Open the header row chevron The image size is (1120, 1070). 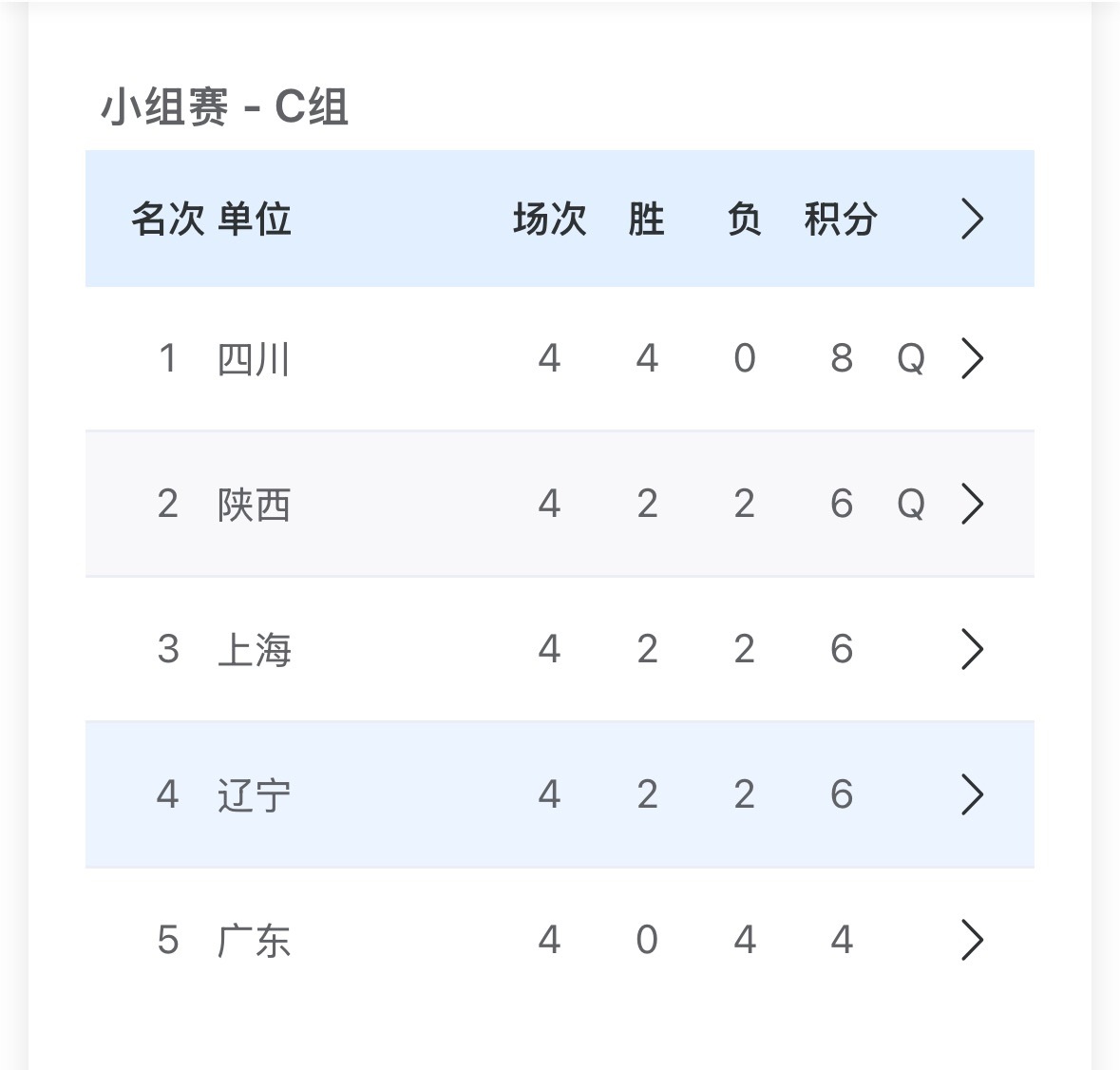972,218
